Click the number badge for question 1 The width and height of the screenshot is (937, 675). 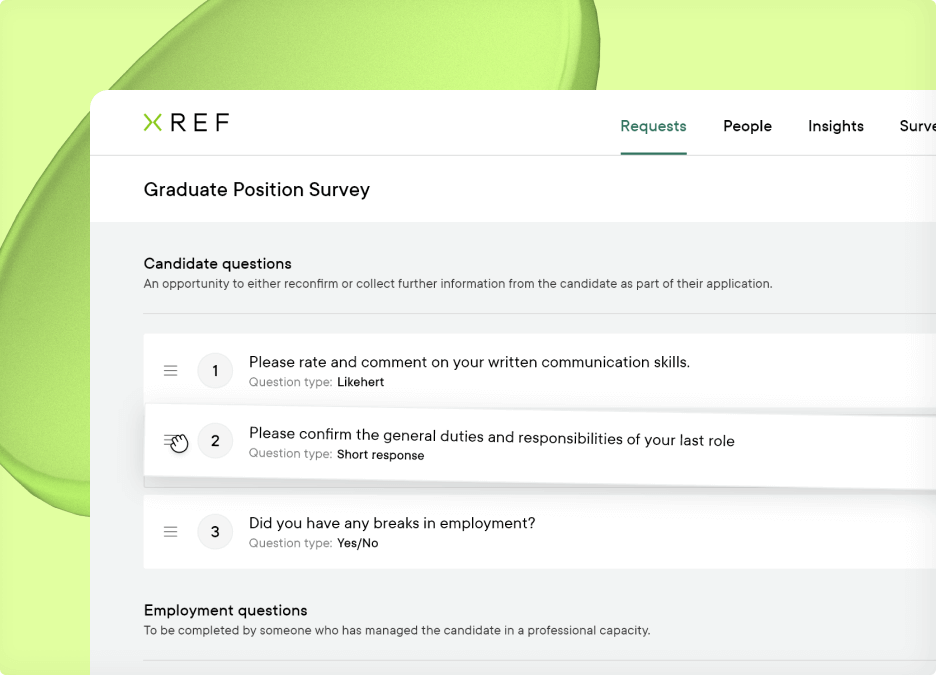coord(215,370)
